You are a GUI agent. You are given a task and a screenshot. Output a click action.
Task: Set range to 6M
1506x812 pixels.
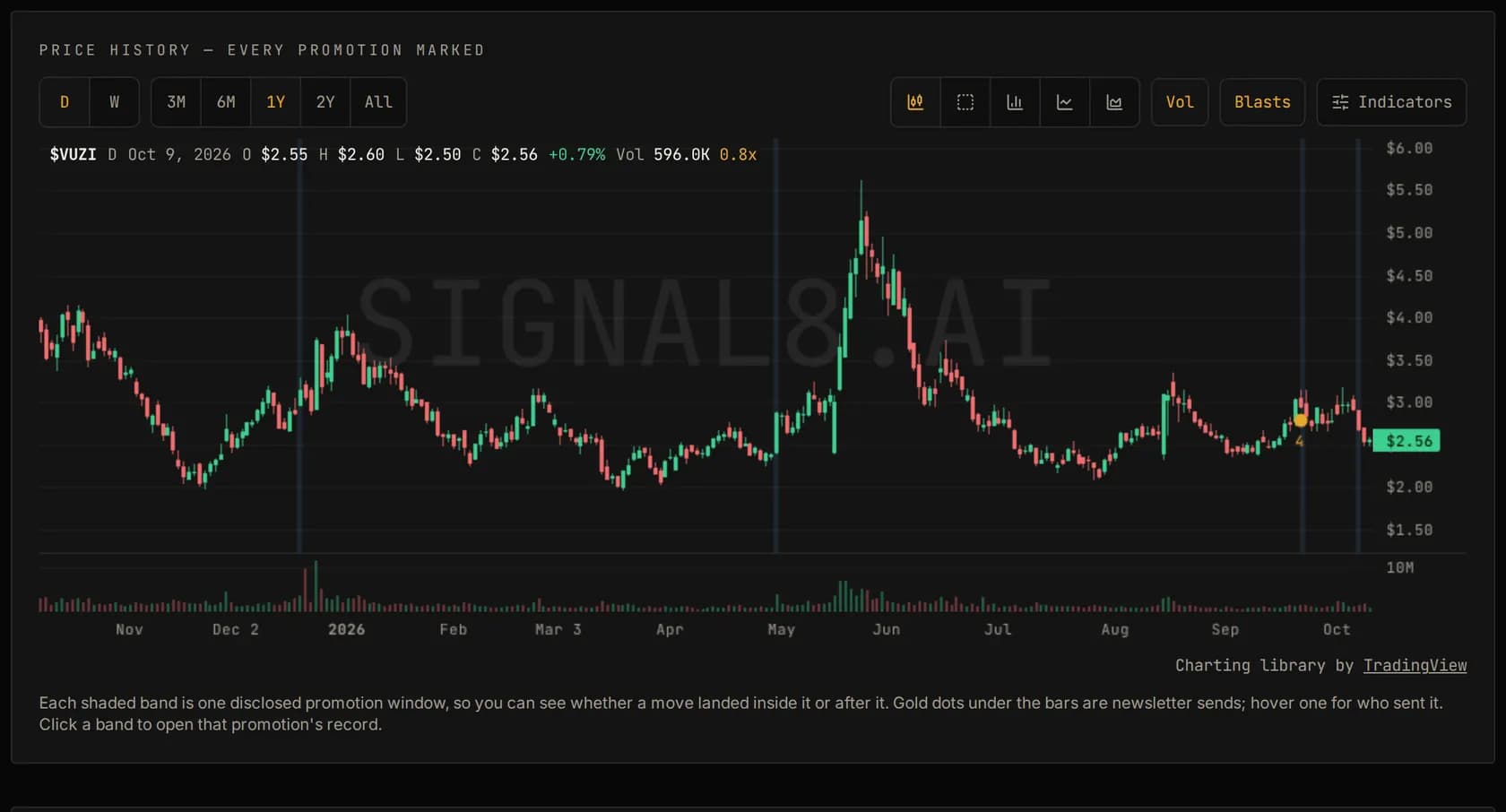tap(226, 102)
